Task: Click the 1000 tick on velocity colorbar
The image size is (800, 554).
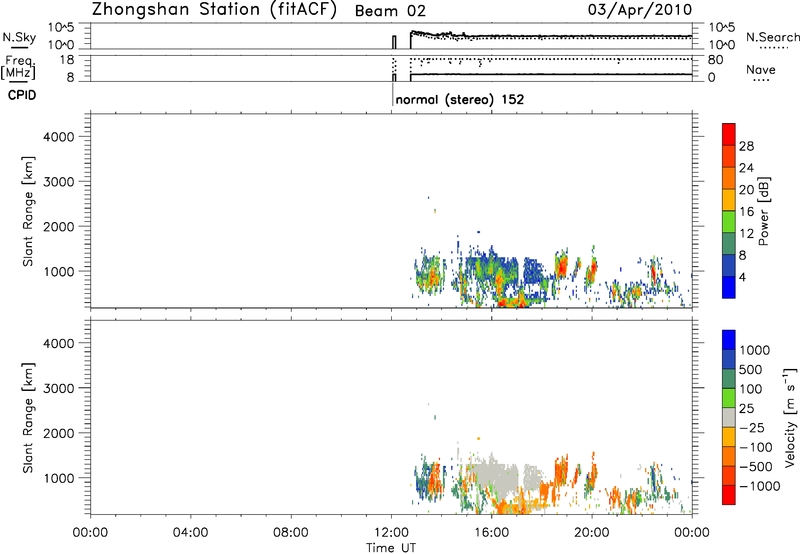Action: 754,350
